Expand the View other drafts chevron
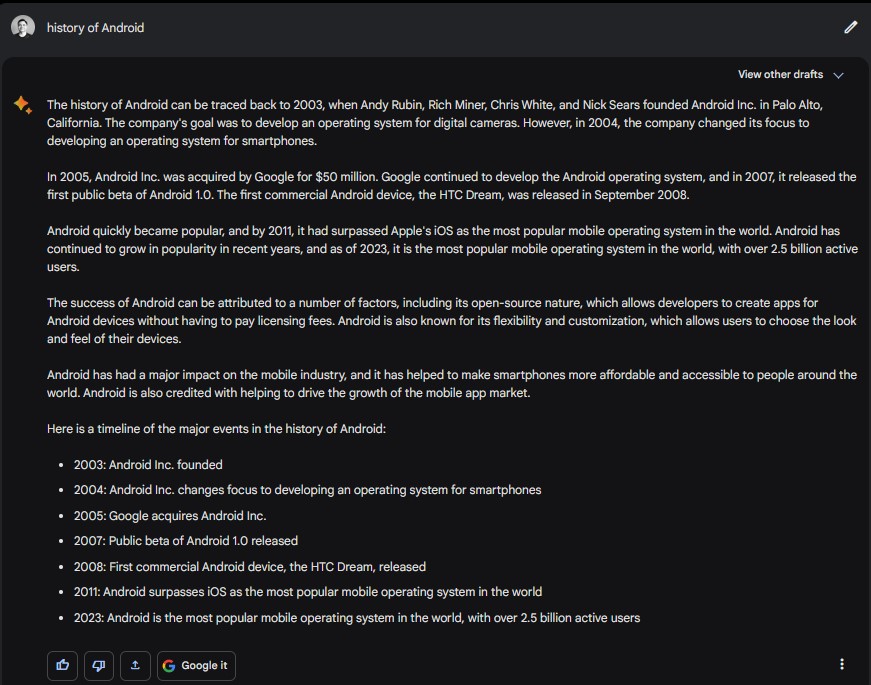The height and width of the screenshot is (685, 871). coord(839,75)
